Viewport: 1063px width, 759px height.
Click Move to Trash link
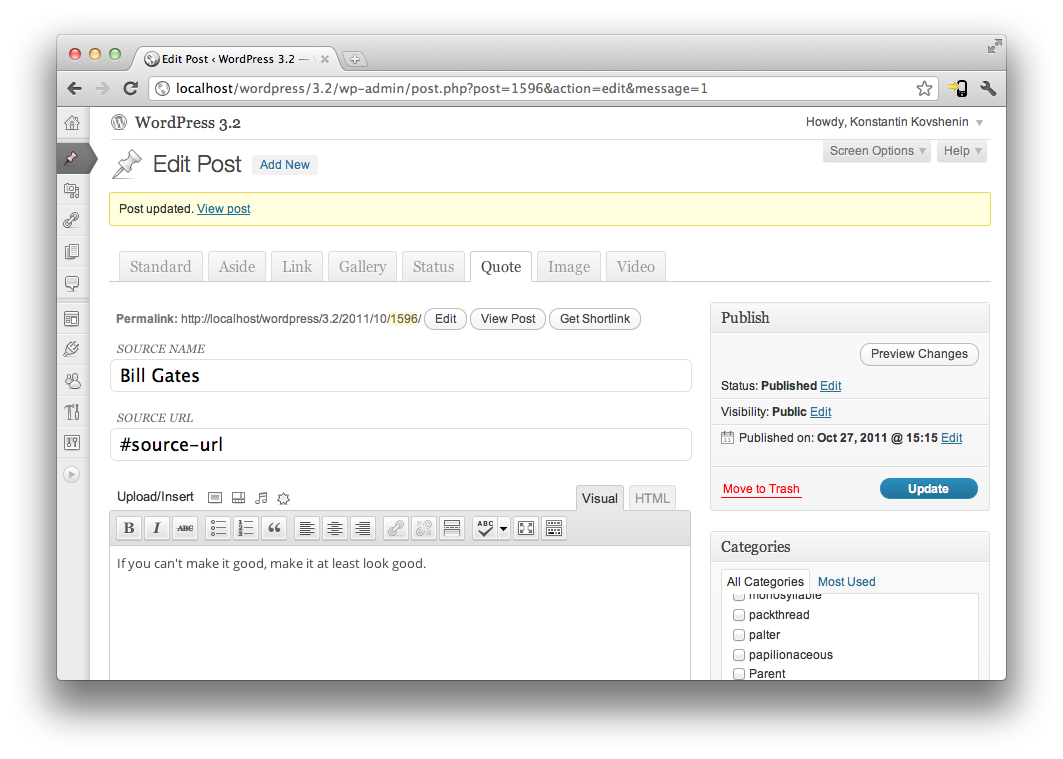[x=761, y=489]
